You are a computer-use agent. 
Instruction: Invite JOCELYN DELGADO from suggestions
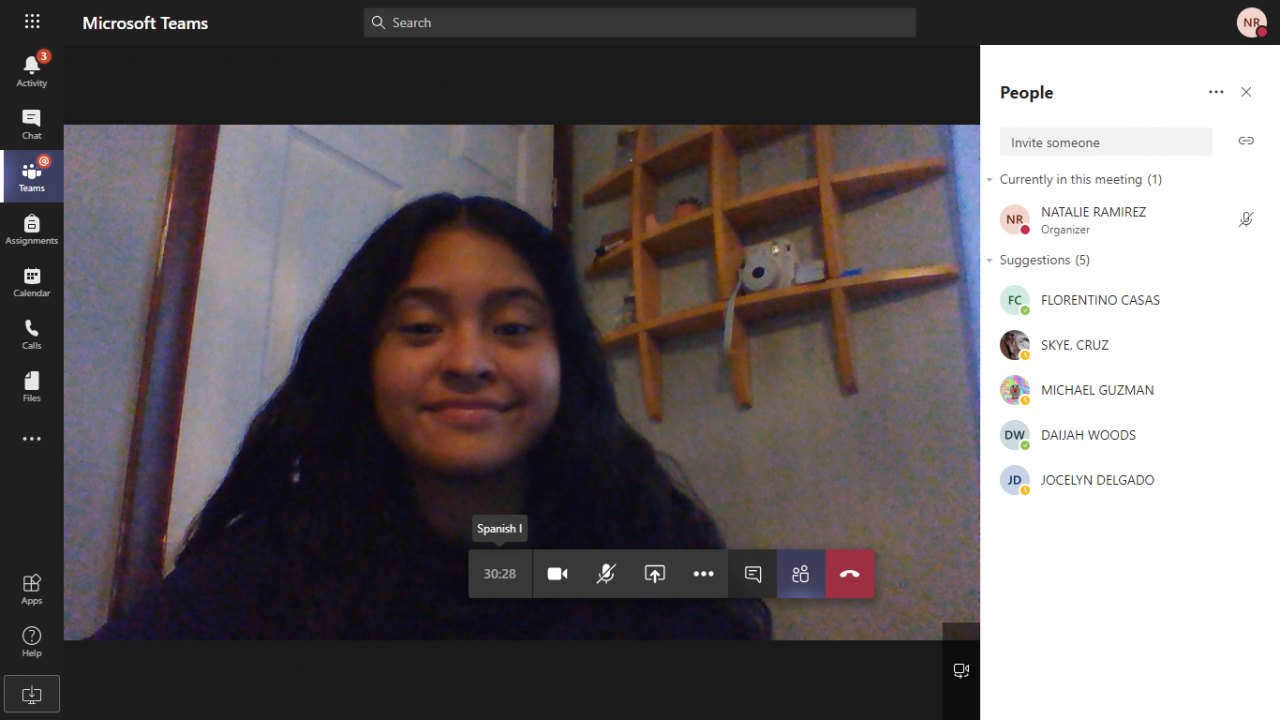pyautogui.click(x=1130, y=480)
